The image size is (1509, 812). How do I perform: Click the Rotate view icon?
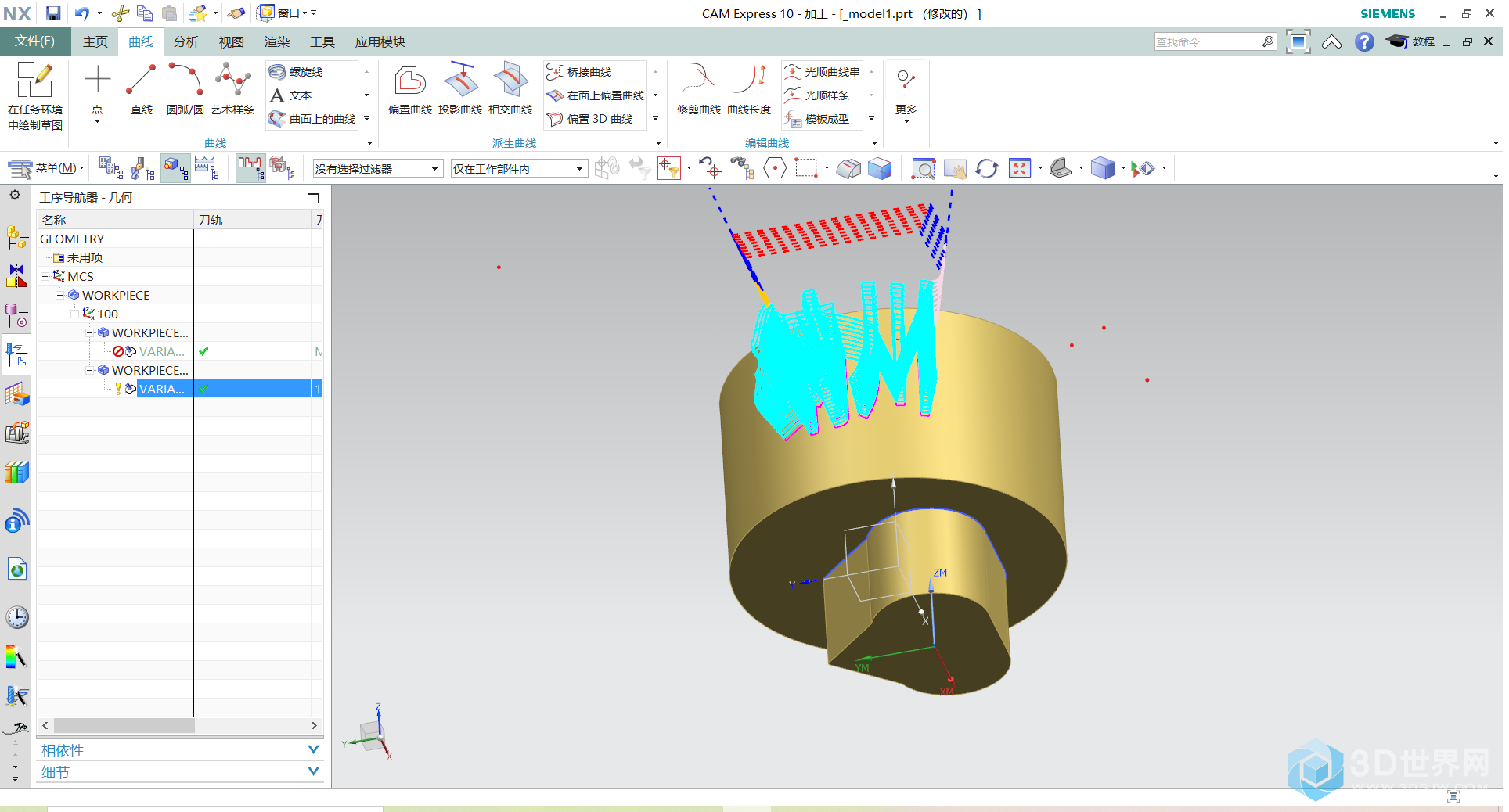click(x=986, y=168)
